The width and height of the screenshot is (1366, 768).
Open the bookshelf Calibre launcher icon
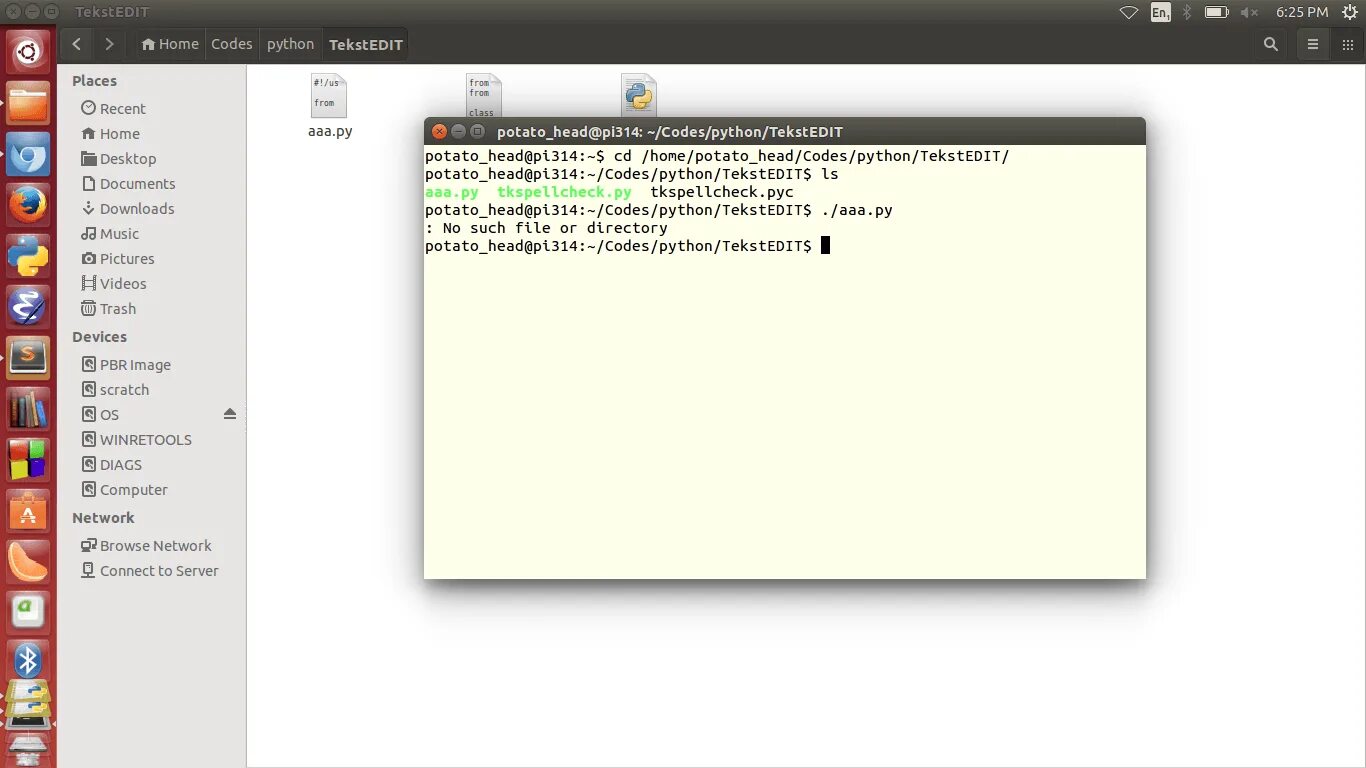click(28, 409)
